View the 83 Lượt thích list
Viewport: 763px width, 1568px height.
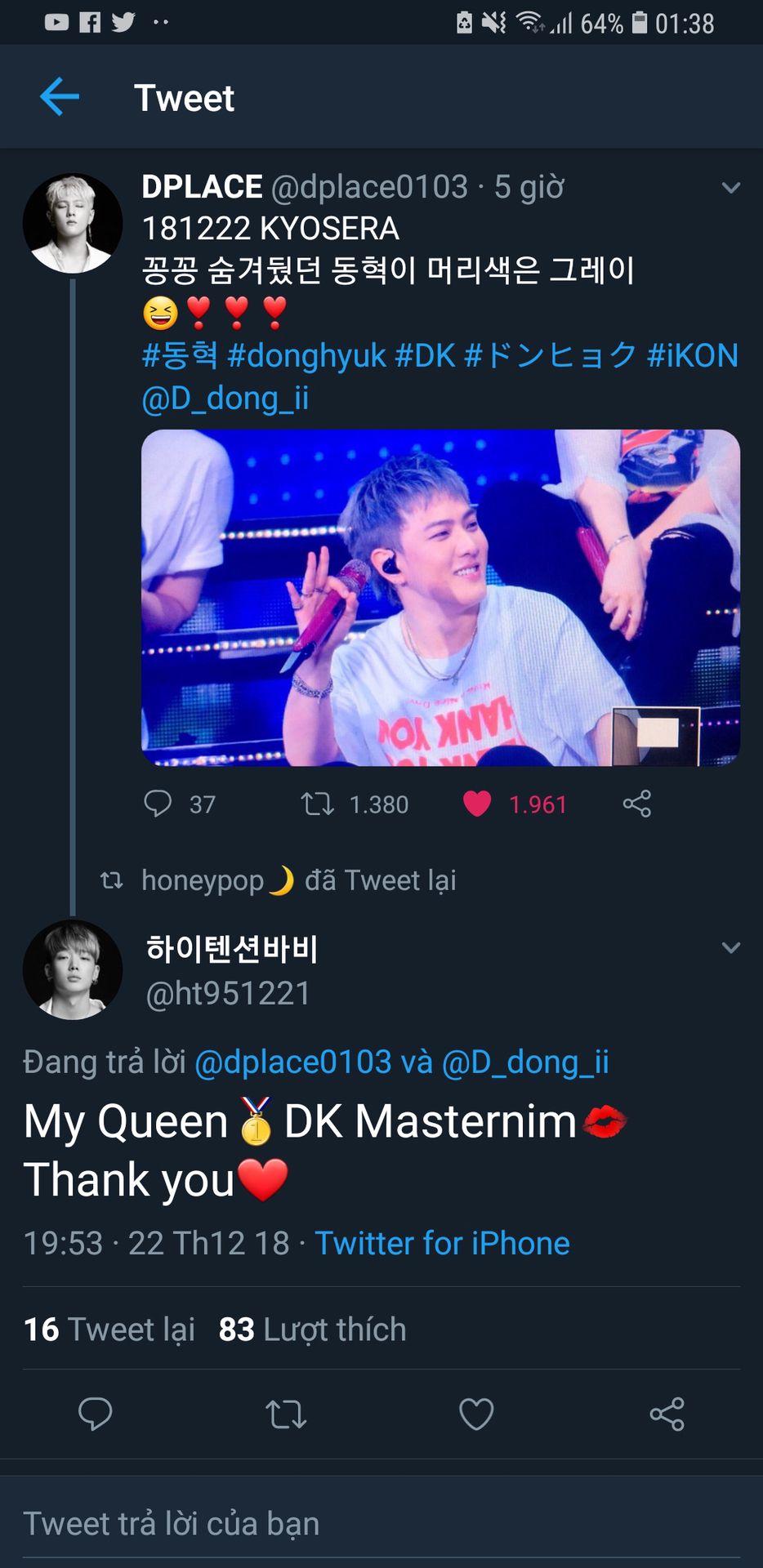312,1330
